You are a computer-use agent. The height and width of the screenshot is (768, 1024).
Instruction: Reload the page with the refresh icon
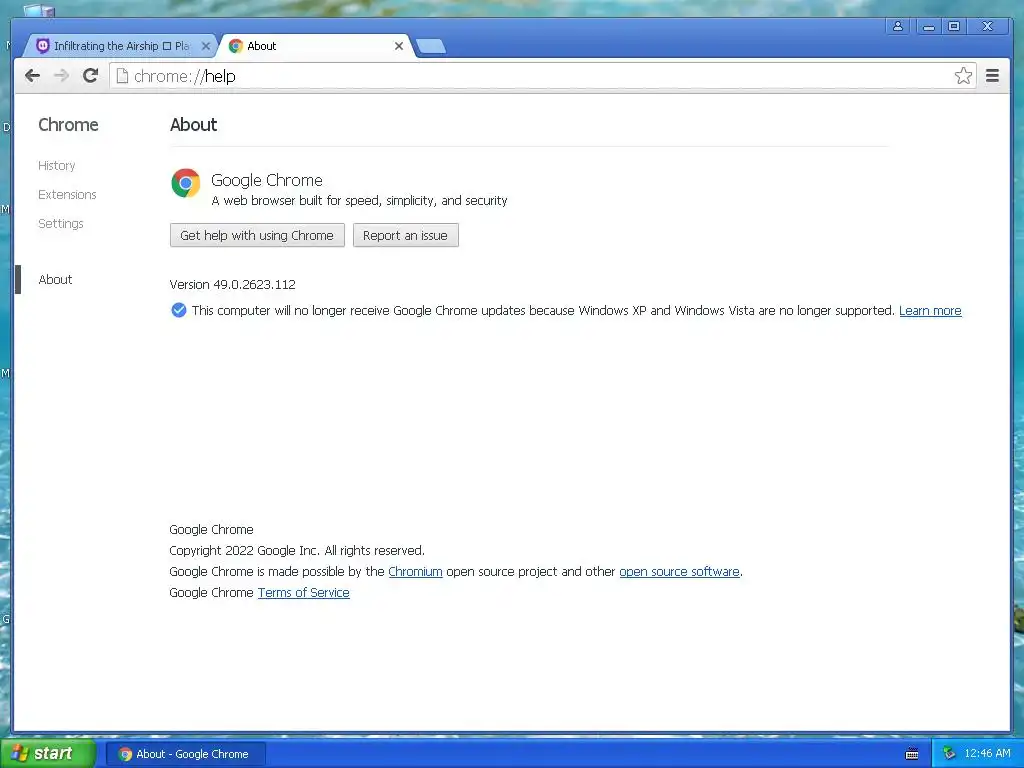[90, 76]
